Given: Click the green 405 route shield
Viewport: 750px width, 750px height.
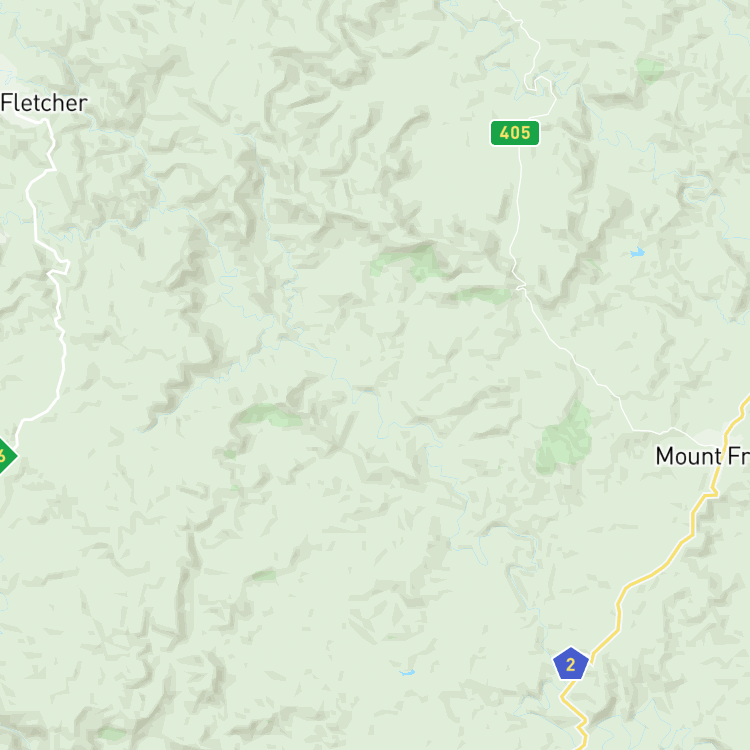Looking at the screenshot, I should click(x=515, y=132).
